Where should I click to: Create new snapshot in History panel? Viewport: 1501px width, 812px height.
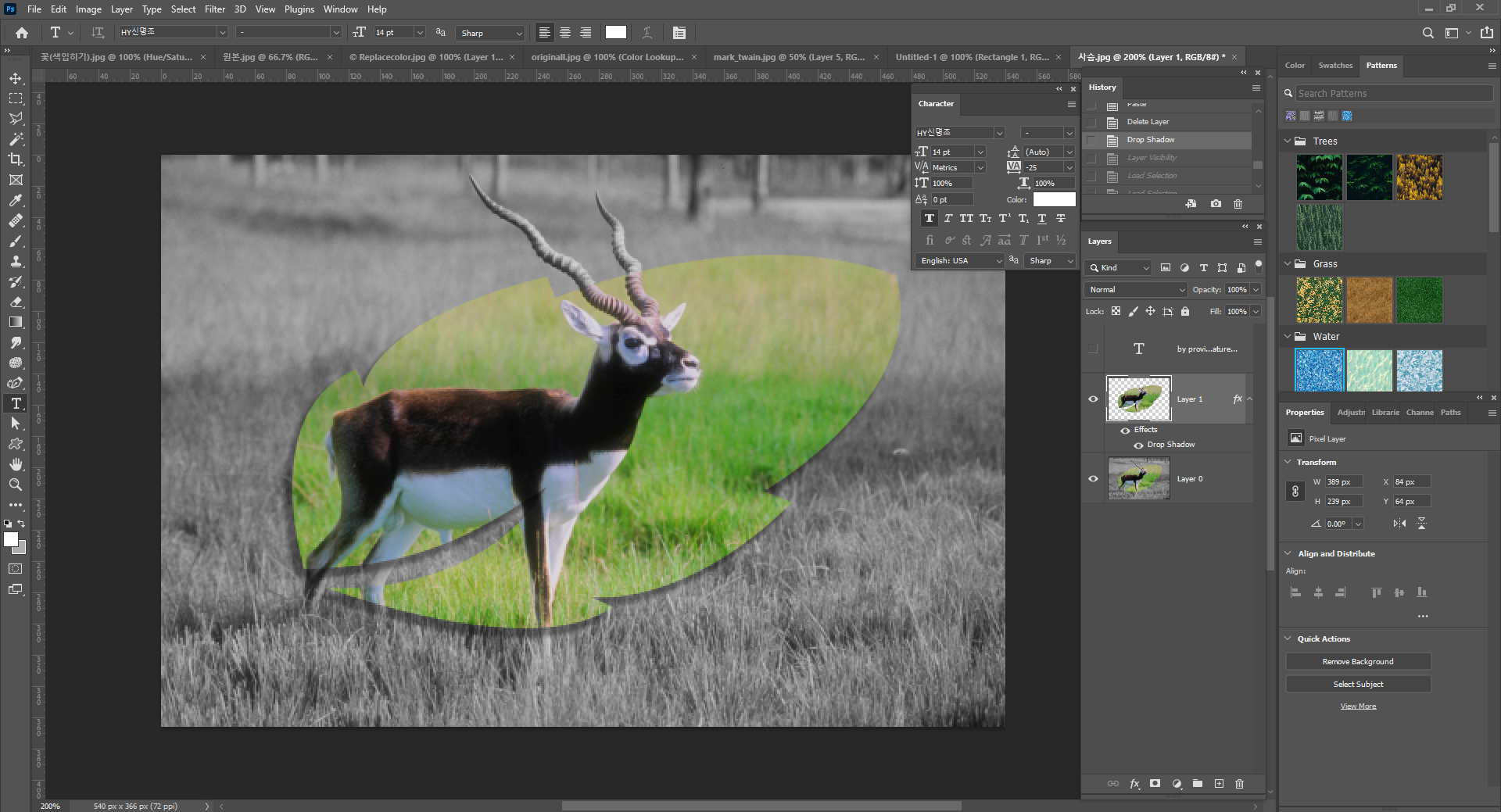point(1216,204)
